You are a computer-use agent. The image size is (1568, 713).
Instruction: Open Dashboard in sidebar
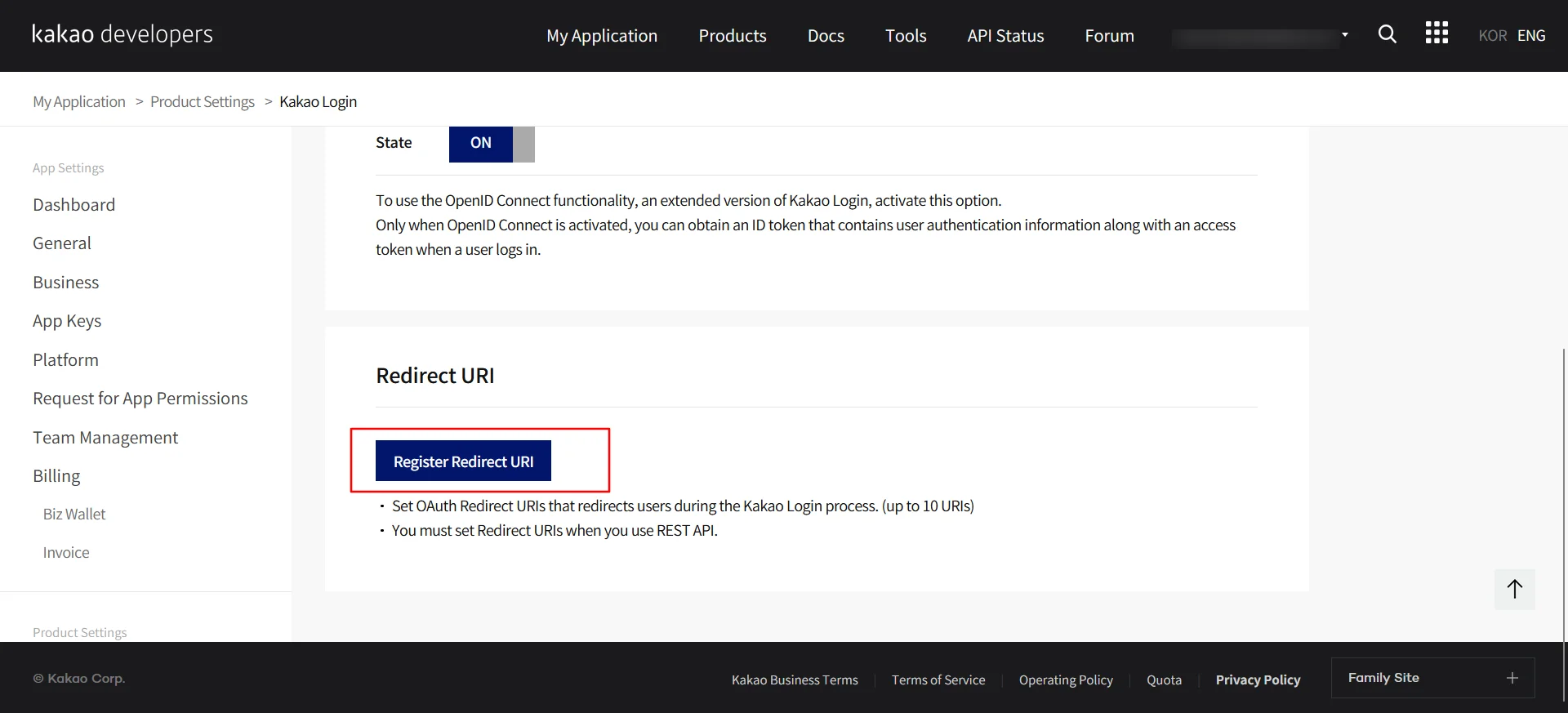pyautogui.click(x=73, y=205)
